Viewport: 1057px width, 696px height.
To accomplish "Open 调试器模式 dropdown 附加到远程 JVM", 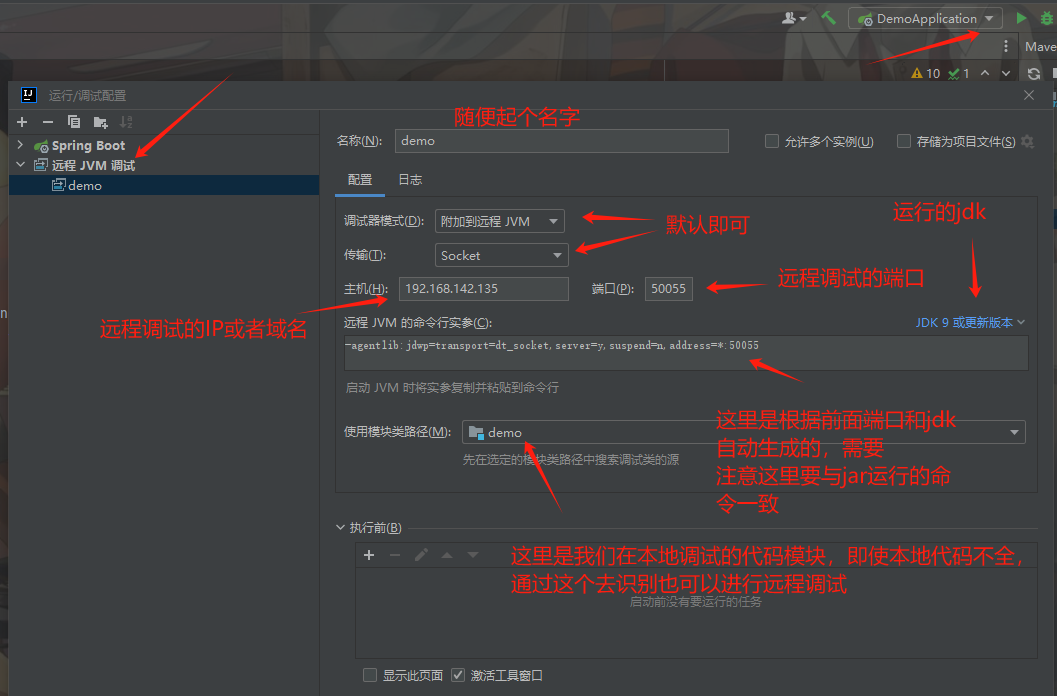I will click(x=500, y=221).
